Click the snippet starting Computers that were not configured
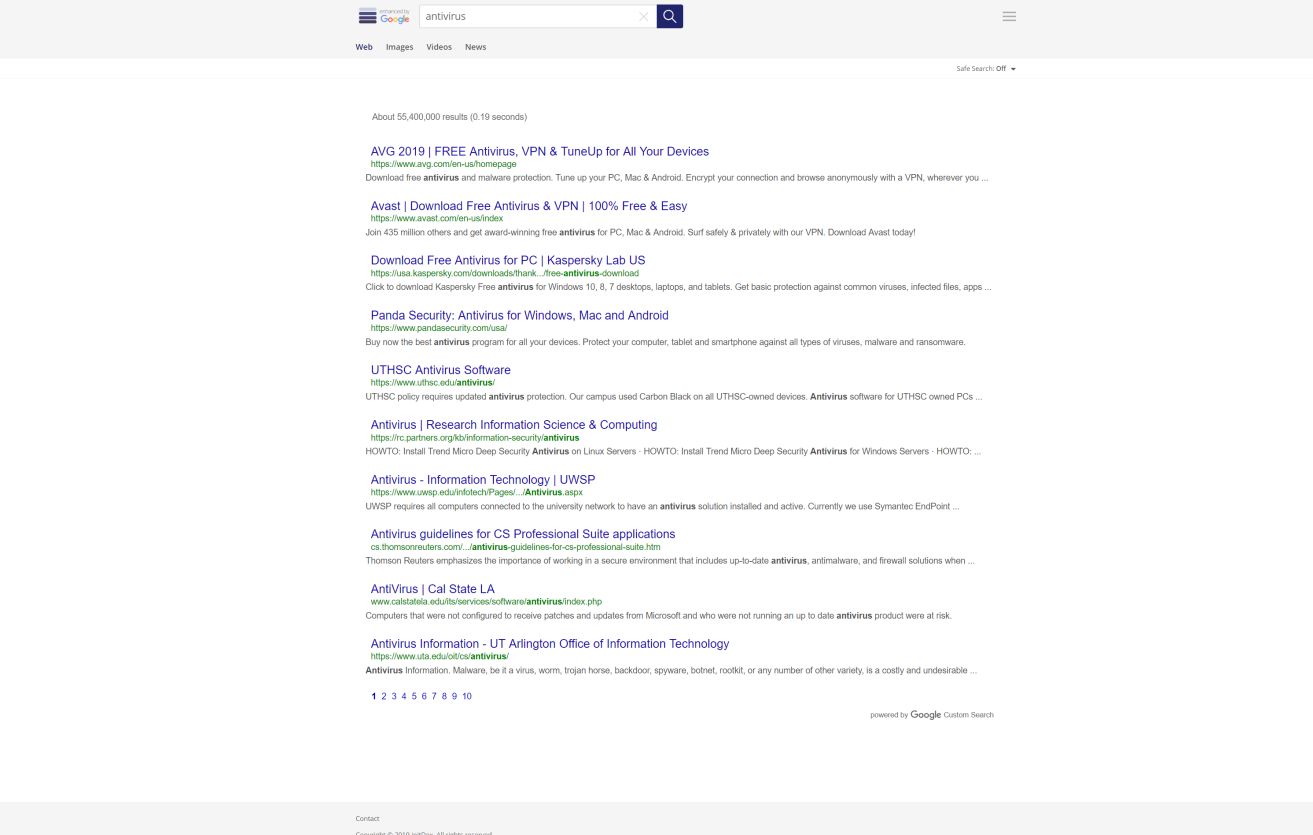 tap(659, 616)
